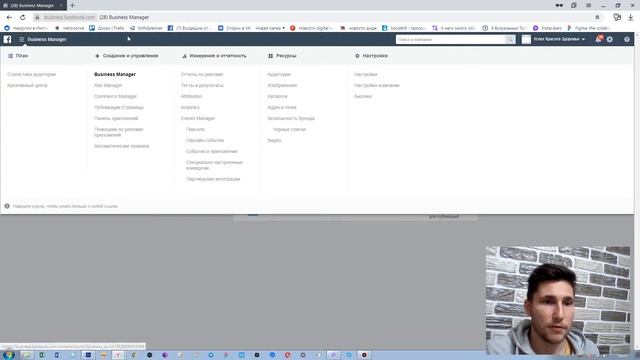Select the Создание и управление section header

tap(127, 56)
